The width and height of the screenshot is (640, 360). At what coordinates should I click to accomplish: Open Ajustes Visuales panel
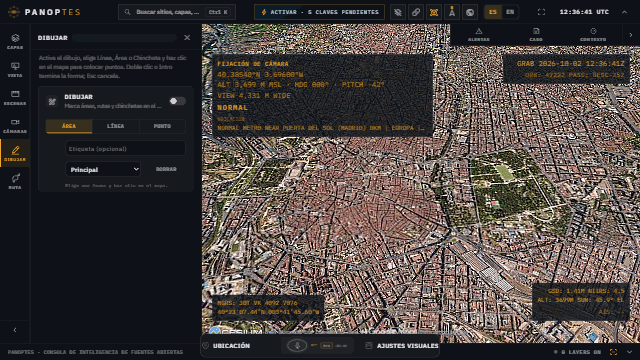coord(402,346)
